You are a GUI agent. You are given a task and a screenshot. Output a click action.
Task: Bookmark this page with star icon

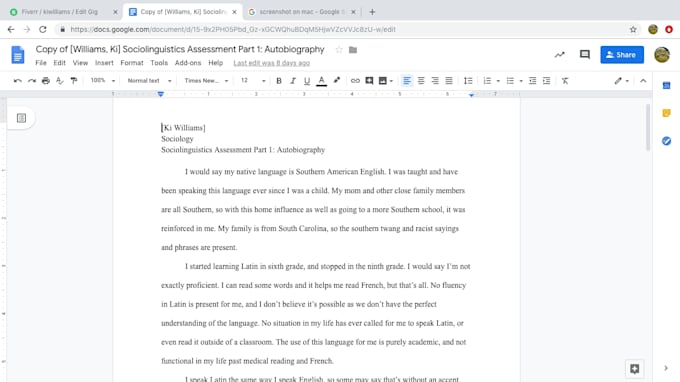pyautogui.click(x=633, y=29)
